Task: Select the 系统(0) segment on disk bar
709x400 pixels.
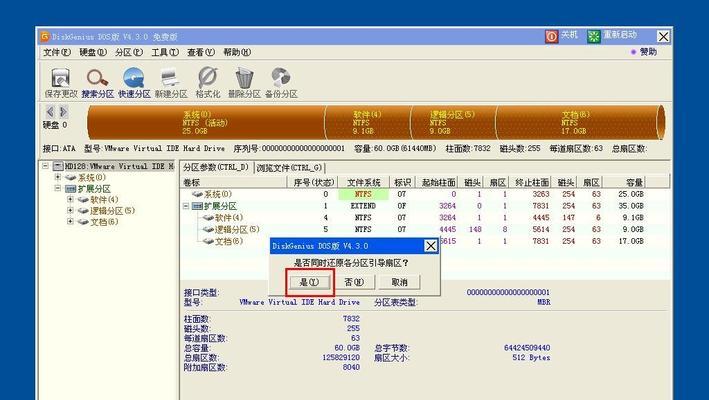Action: tap(206, 122)
